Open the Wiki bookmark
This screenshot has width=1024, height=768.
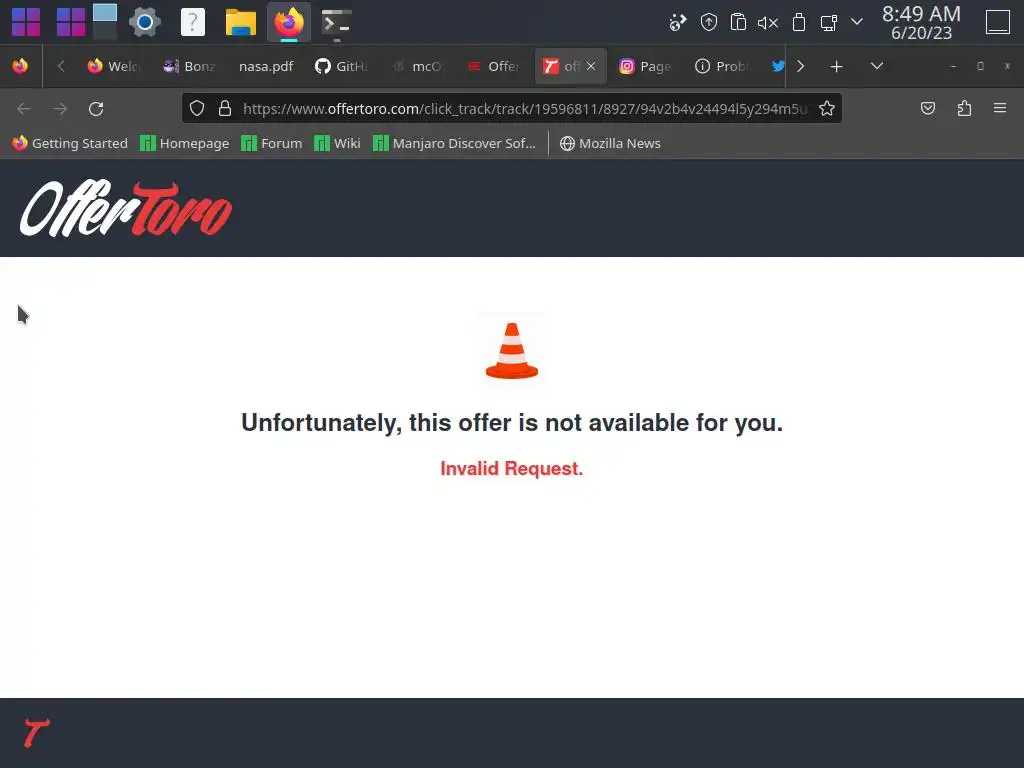click(x=337, y=143)
